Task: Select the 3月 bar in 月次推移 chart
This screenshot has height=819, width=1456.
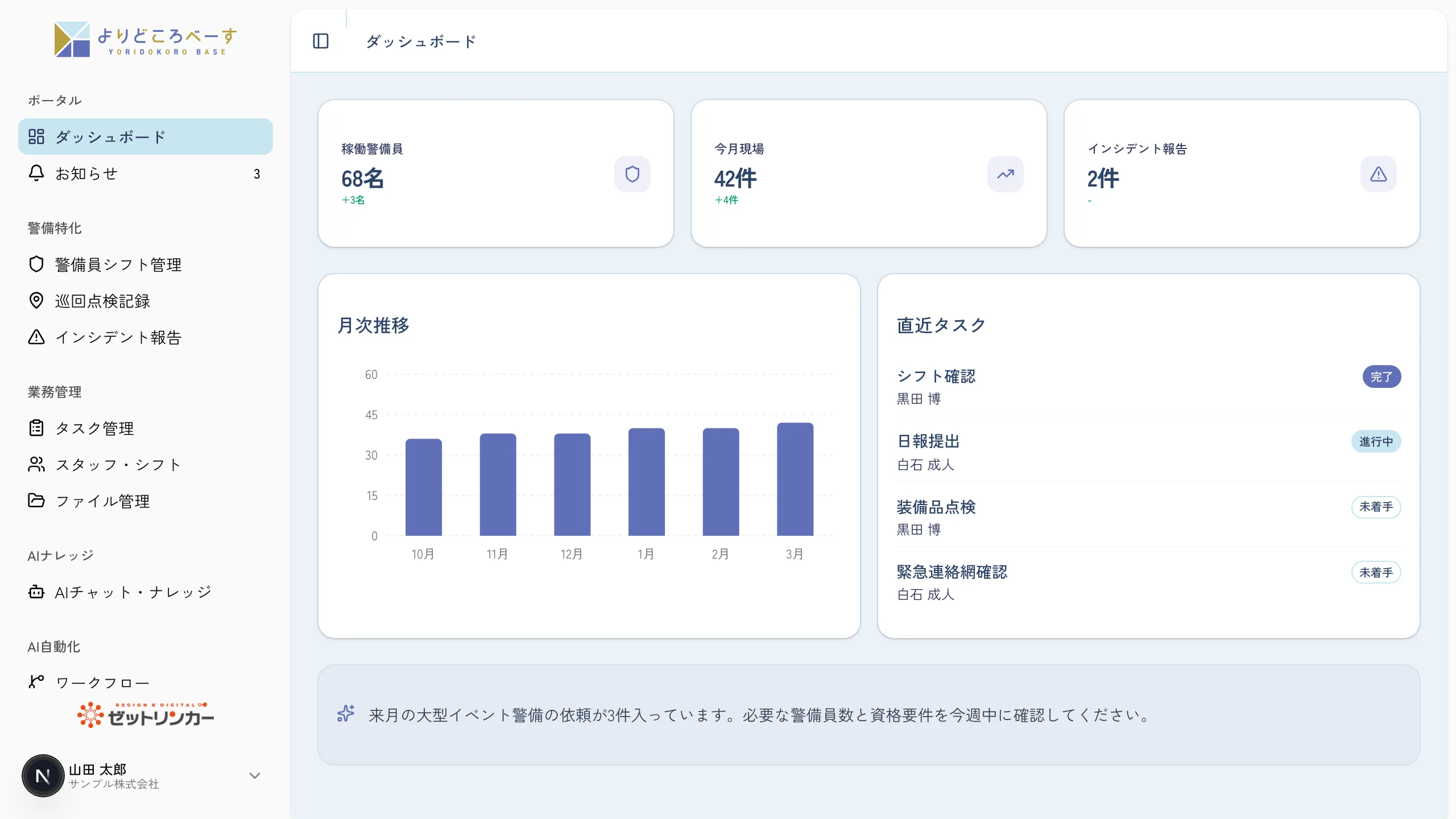Action: point(795,479)
